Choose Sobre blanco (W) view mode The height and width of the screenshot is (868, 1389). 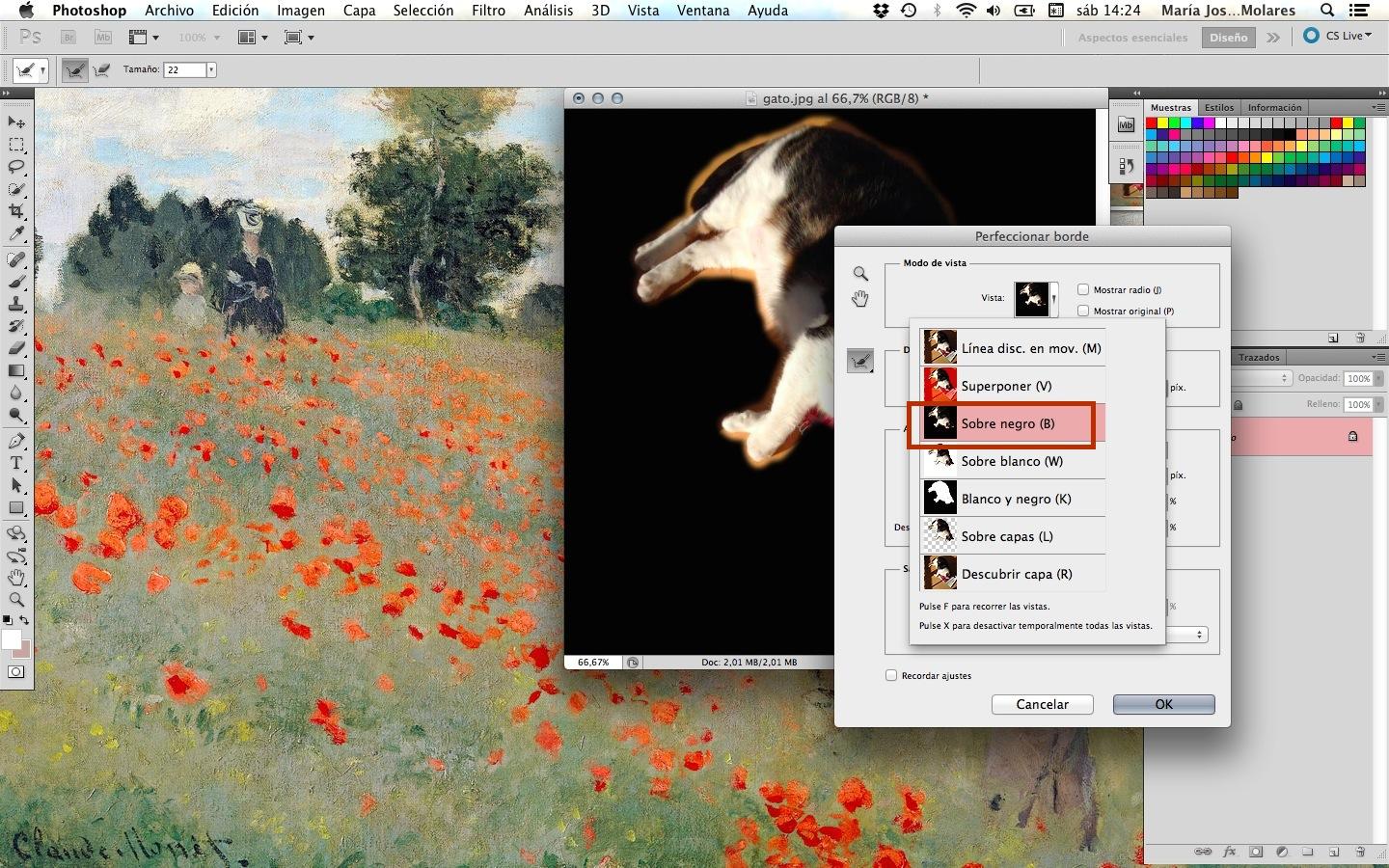pyautogui.click(x=1011, y=461)
